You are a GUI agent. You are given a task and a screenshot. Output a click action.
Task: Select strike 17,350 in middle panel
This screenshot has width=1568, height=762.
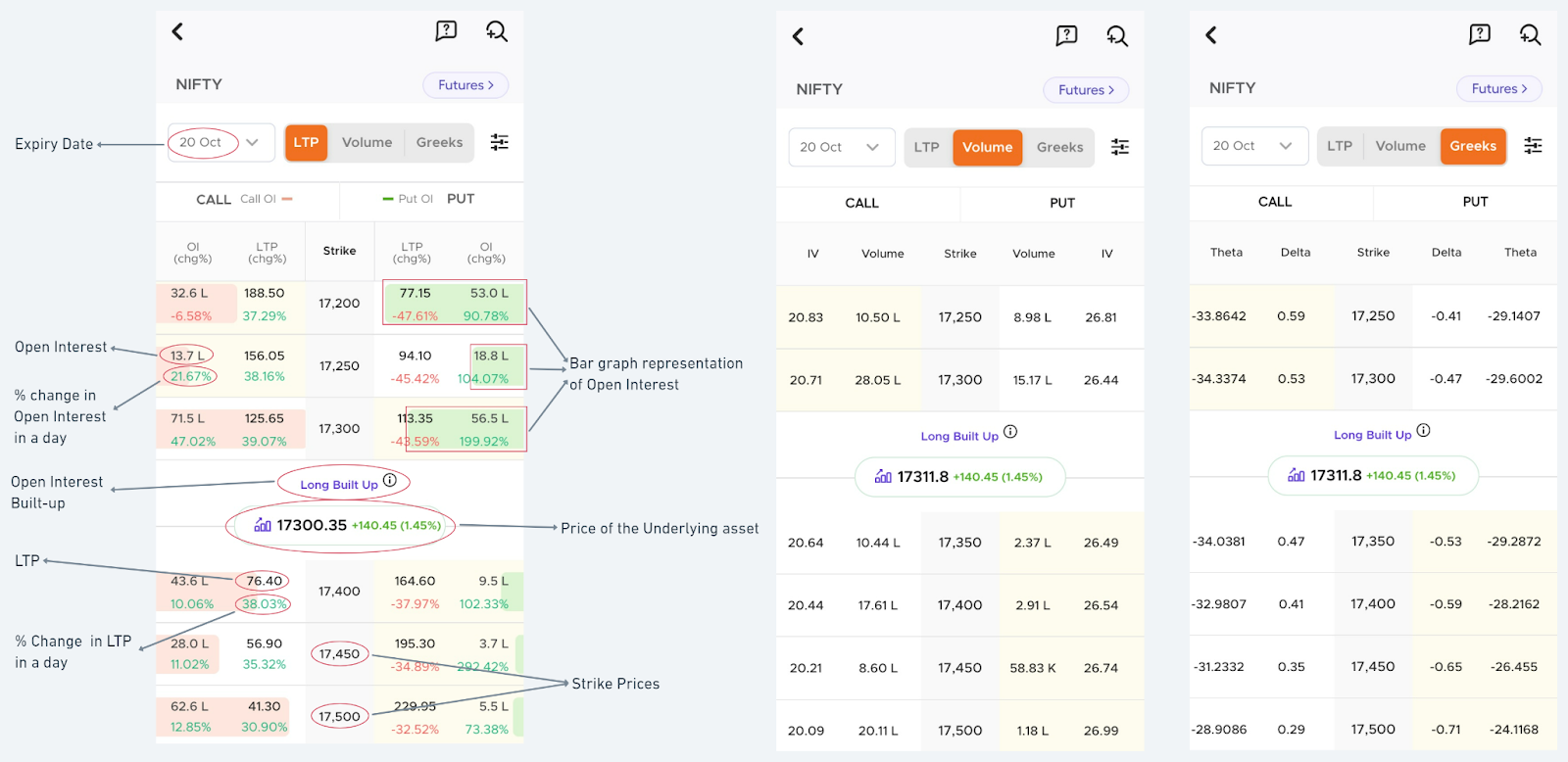click(959, 543)
